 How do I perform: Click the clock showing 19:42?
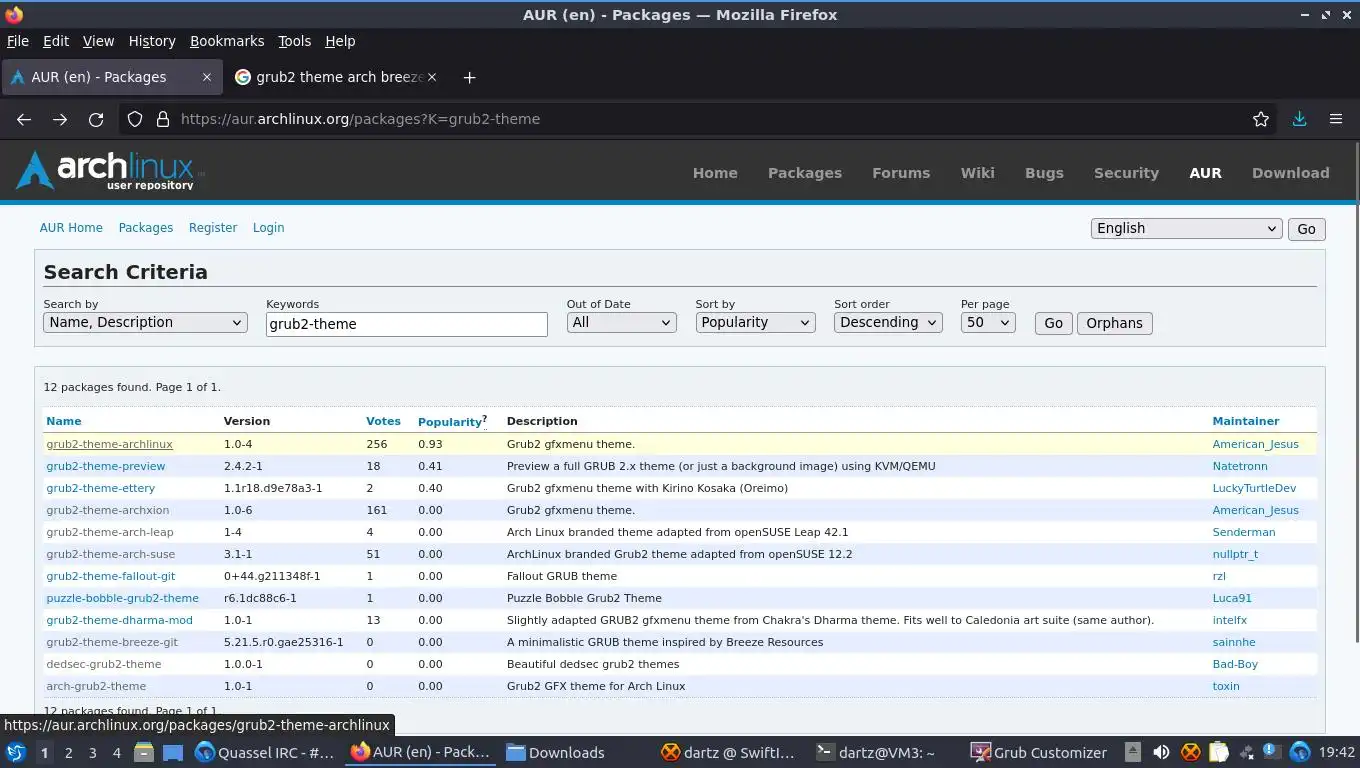(1337, 753)
